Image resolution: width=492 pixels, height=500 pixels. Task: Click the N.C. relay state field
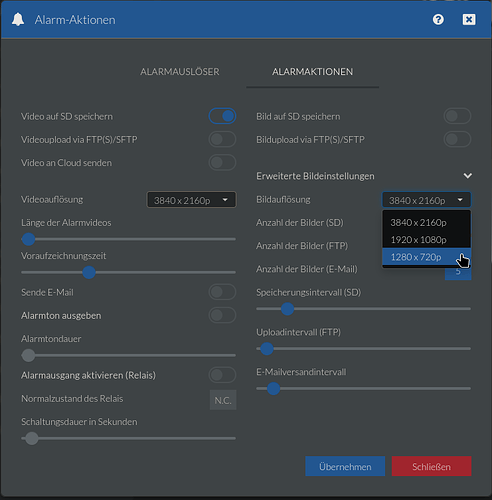click(x=223, y=400)
